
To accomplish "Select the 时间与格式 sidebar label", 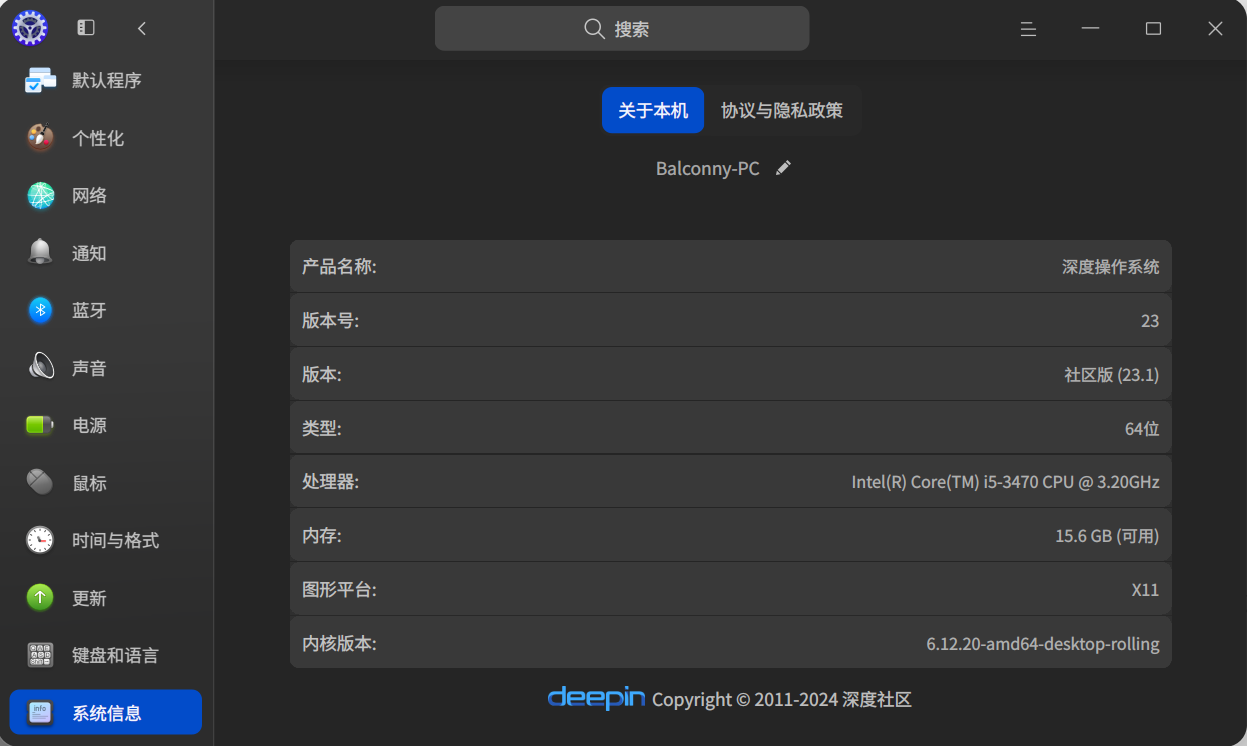I will (x=116, y=541).
